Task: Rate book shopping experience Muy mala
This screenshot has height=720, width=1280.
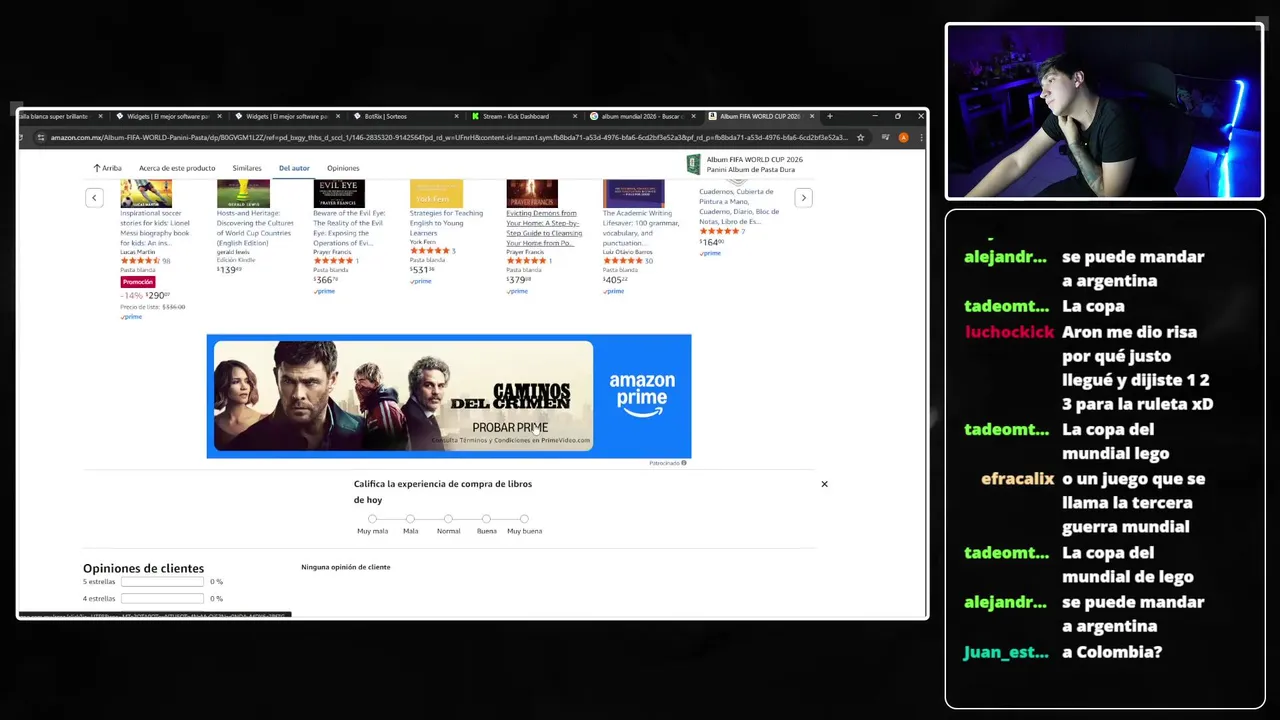Action: click(372, 519)
